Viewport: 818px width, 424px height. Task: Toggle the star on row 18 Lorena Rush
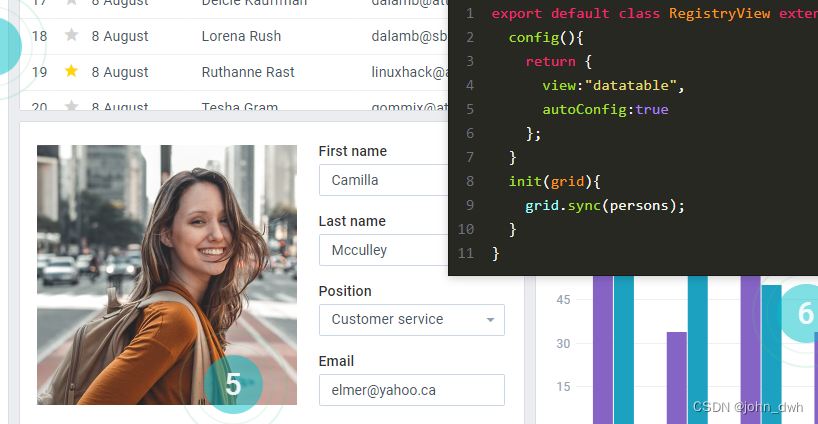[x=71, y=35]
